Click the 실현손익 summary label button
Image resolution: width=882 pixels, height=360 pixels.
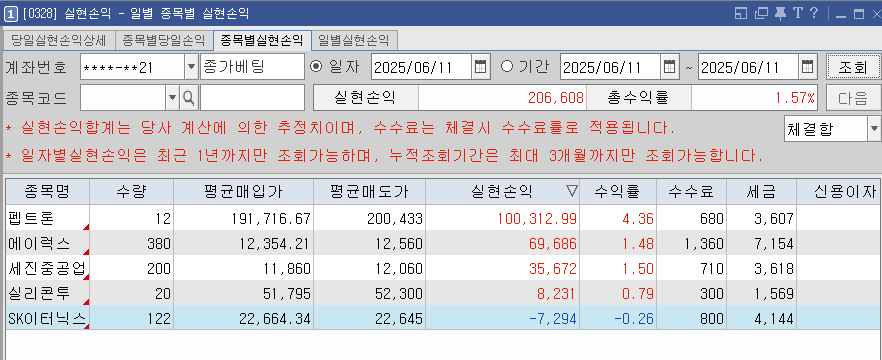(366, 97)
